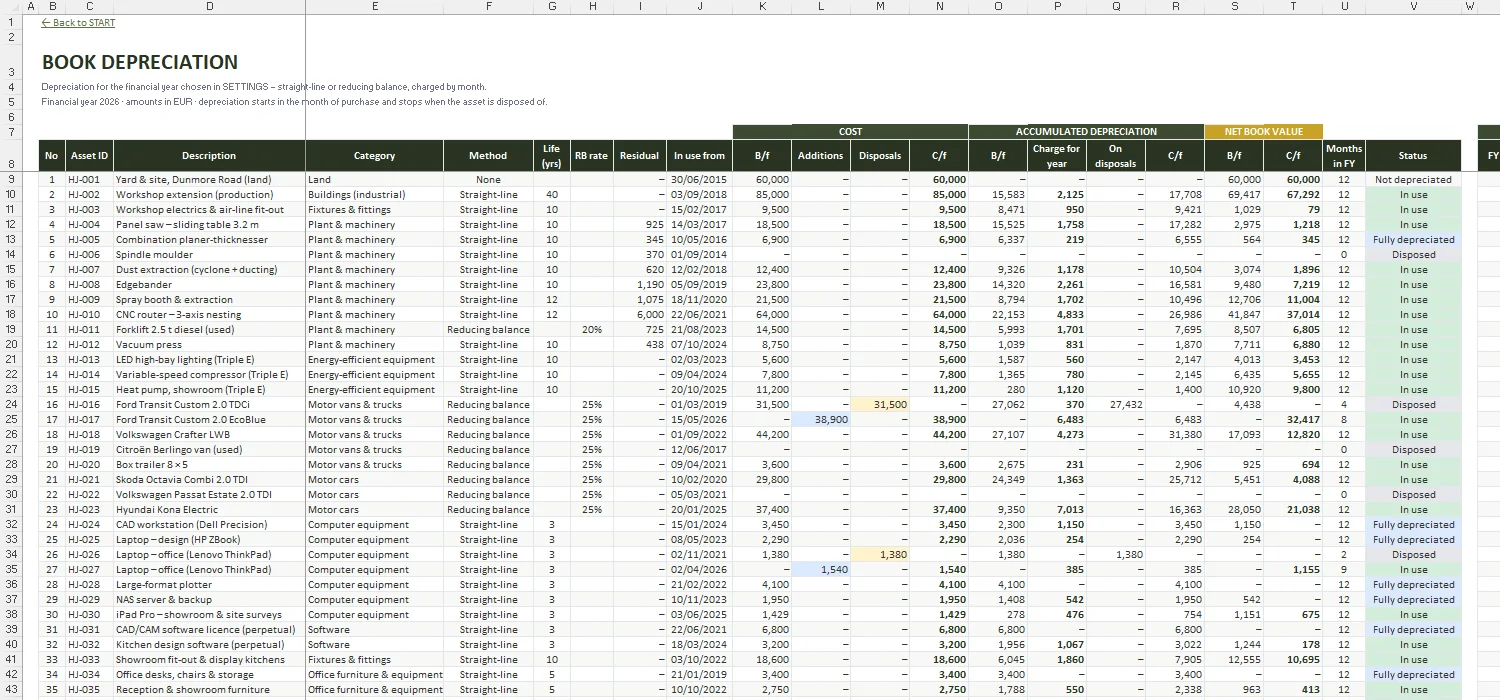The width and height of the screenshot is (1500, 700).
Task: Click the On disposals heading
Action: (x=1116, y=155)
